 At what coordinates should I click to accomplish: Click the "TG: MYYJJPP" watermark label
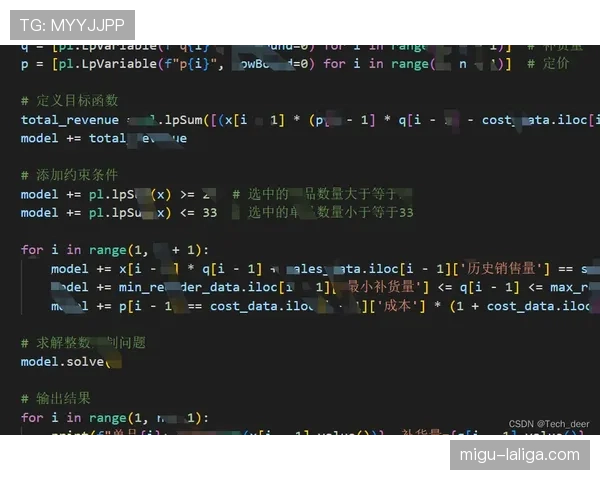point(69,25)
